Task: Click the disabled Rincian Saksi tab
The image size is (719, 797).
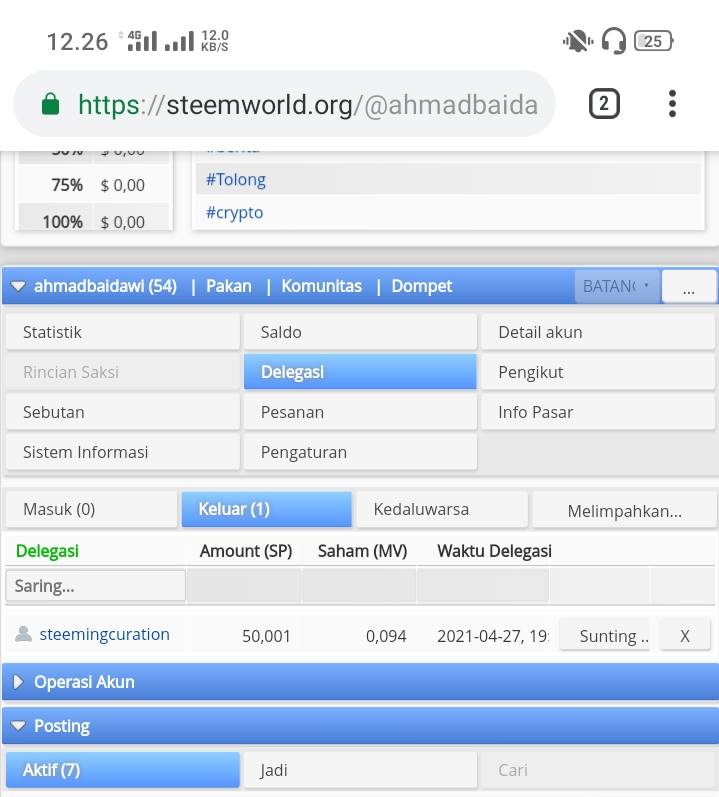Action: 122,372
